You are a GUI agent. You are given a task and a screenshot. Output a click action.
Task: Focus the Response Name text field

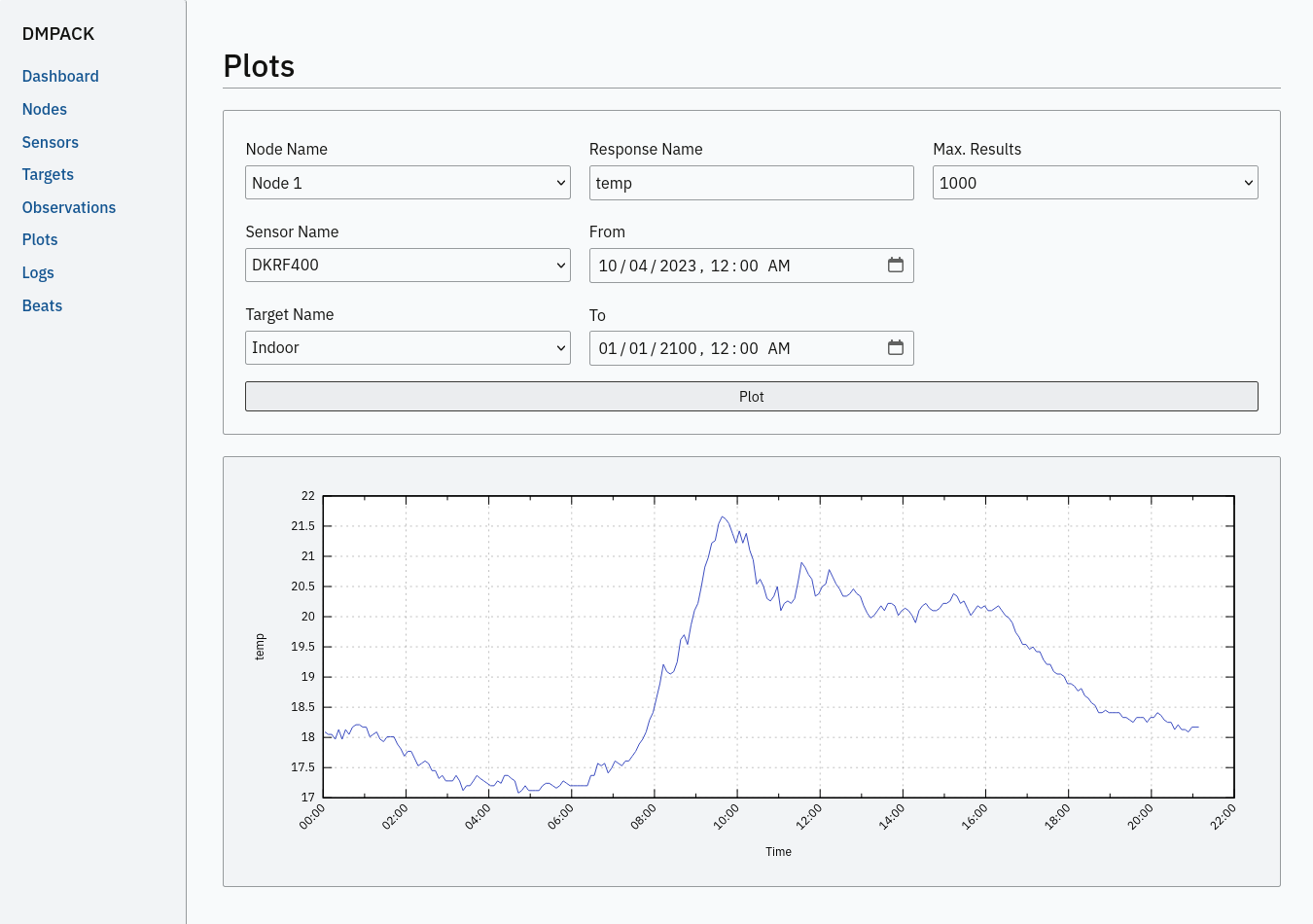tap(751, 183)
